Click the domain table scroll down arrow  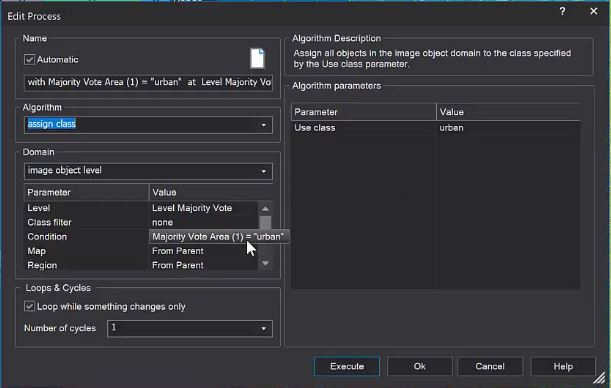tap(265, 264)
